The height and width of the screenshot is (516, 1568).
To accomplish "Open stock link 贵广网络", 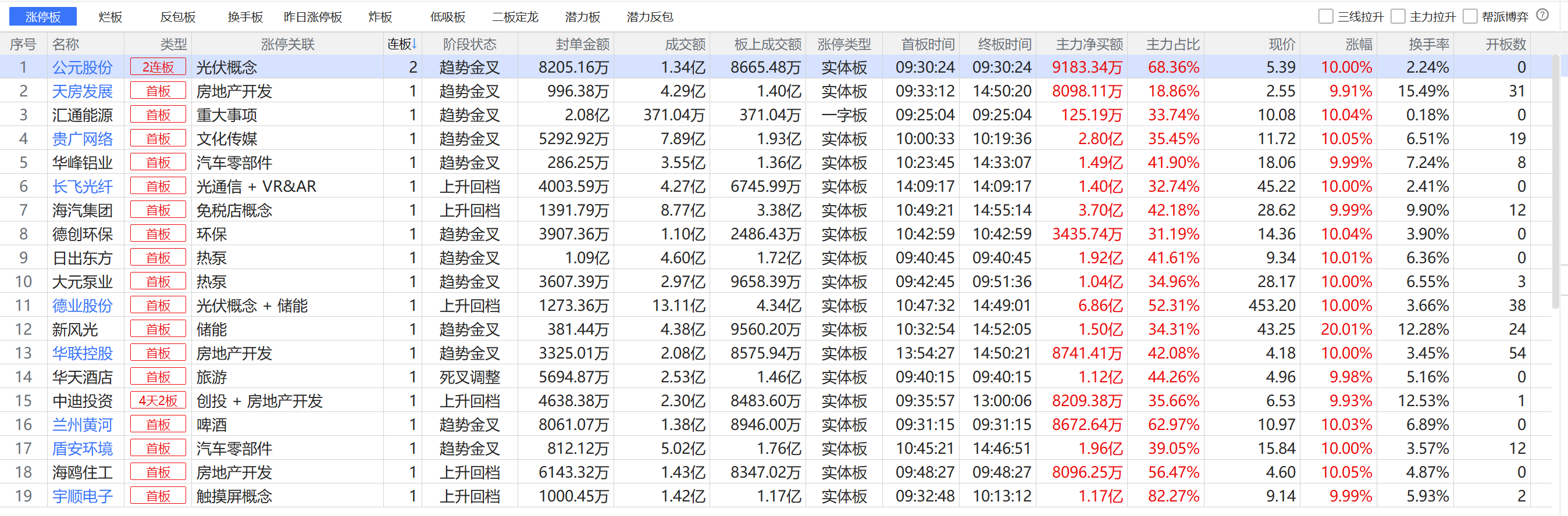I will point(82,139).
